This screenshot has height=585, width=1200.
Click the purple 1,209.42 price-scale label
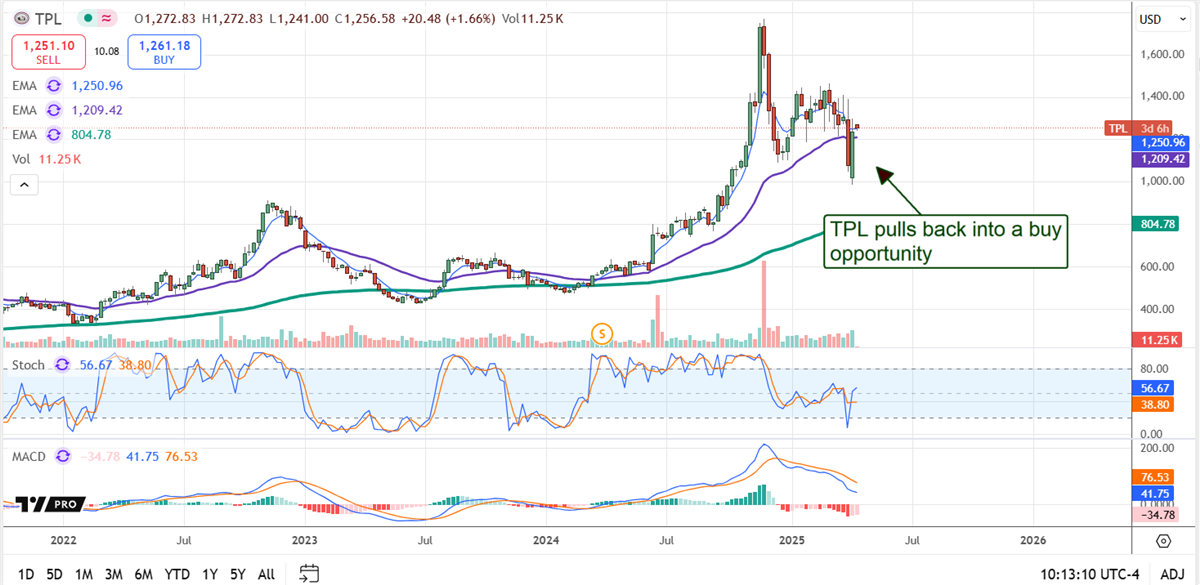pos(1160,159)
